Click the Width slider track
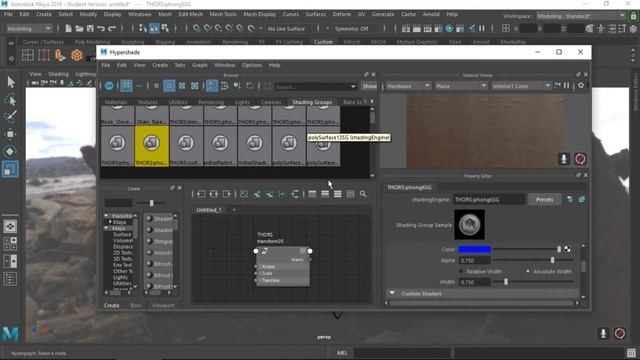640x360 pixels. click(533, 282)
